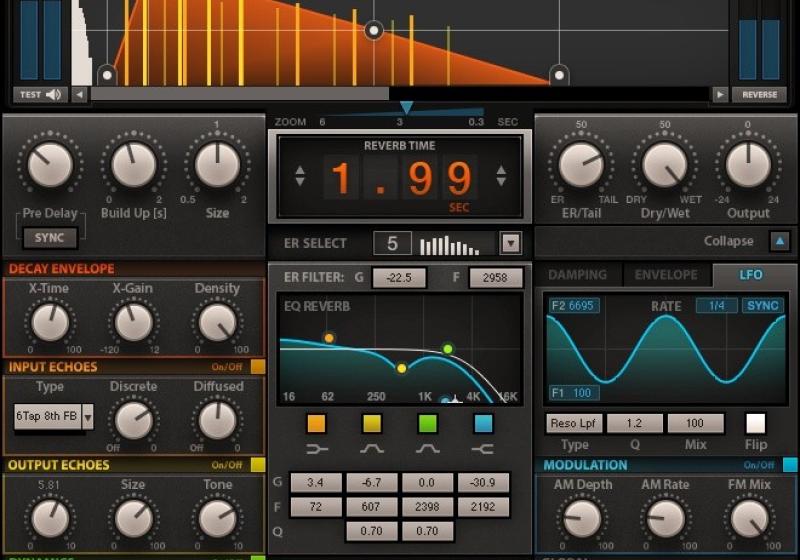The width and height of the screenshot is (800, 560).
Task: Open the ER SELECT dropdown arrow
Action: point(510,243)
